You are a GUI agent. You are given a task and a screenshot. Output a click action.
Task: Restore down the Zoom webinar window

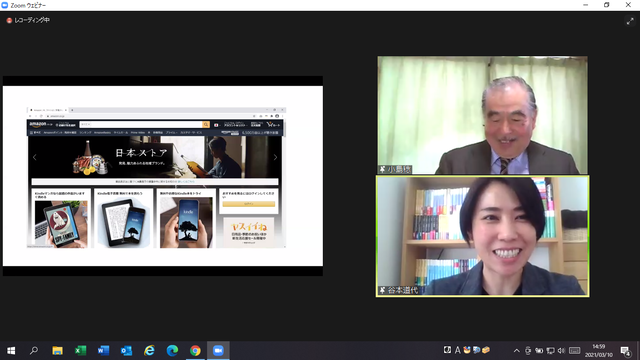607,5
